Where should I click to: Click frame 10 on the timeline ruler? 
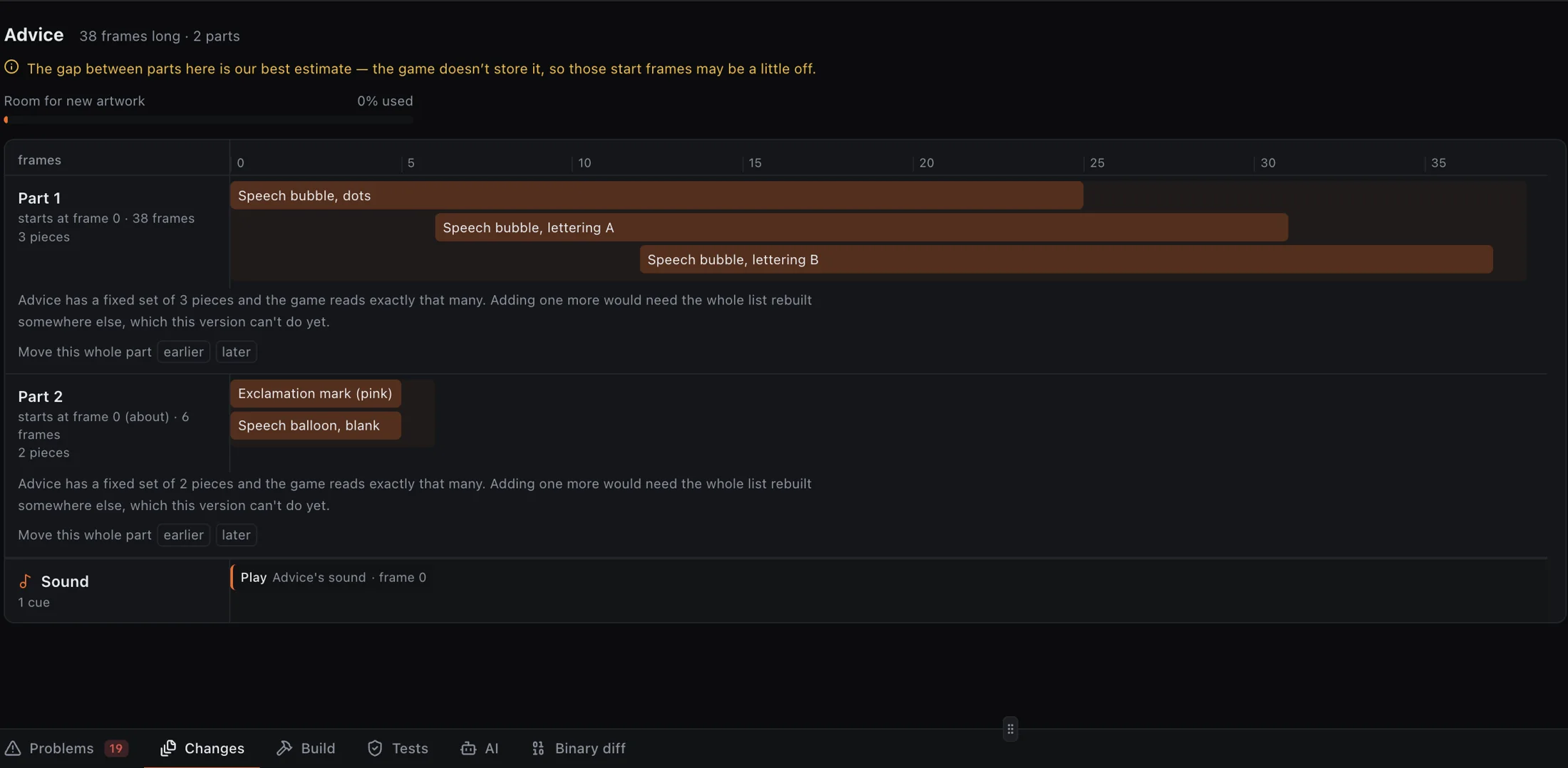584,163
